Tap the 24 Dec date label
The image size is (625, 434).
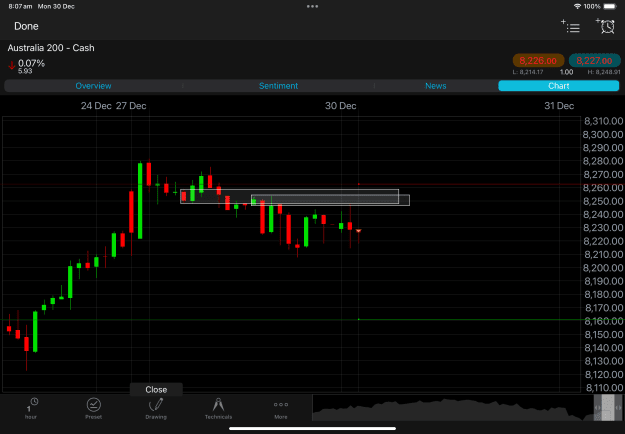pyautogui.click(x=96, y=106)
